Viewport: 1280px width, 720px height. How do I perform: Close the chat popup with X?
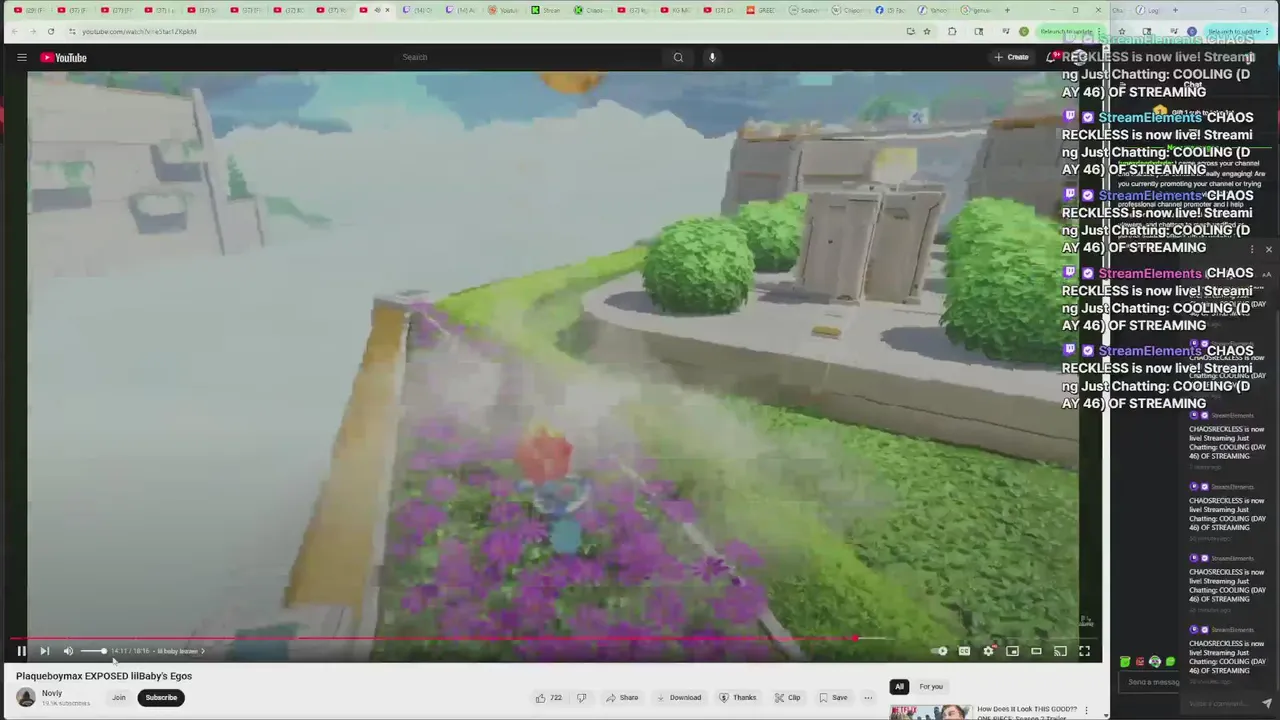(x=1269, y=249)
